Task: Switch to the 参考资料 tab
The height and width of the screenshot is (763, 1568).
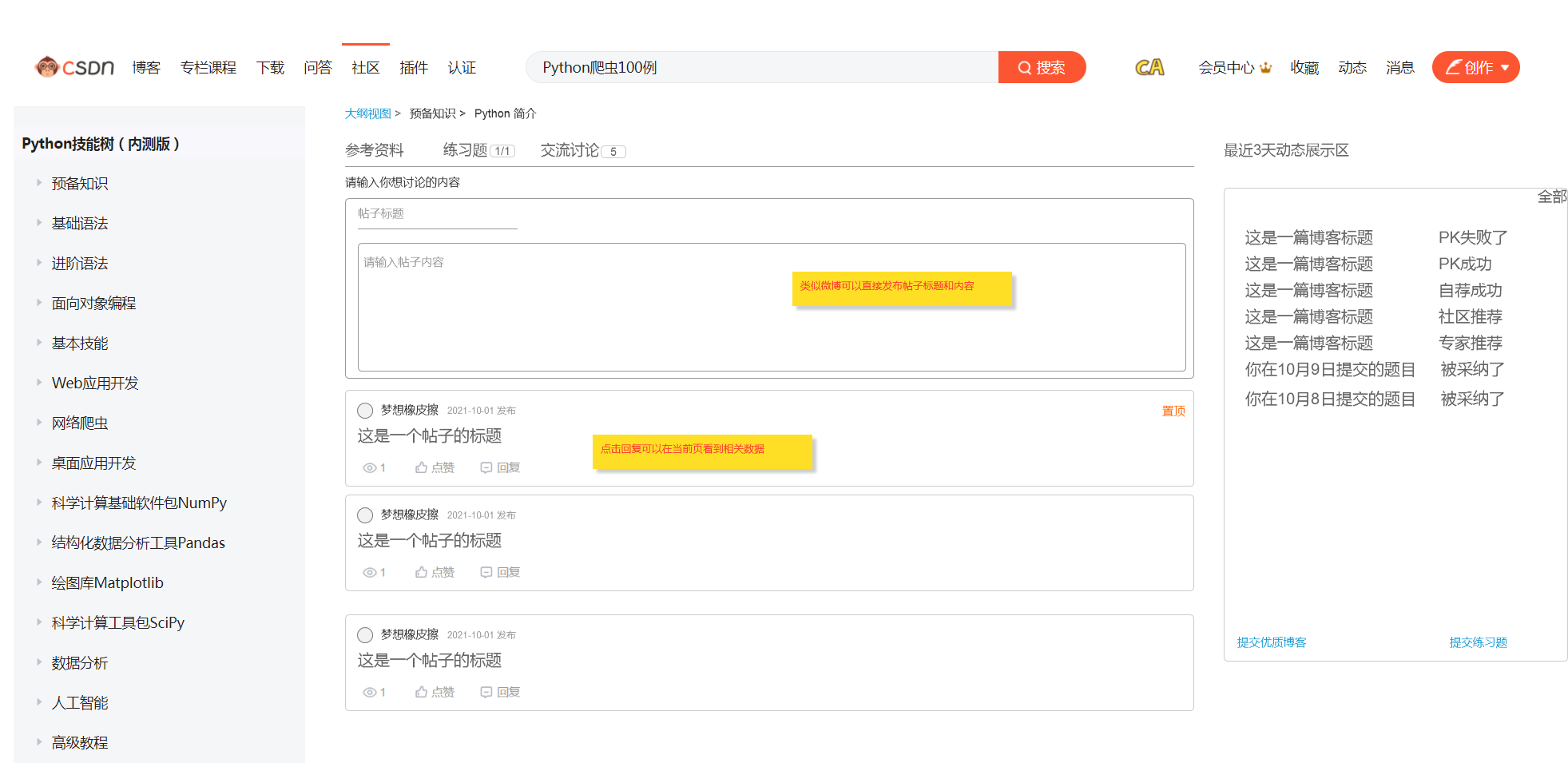Action: tap(375, 150)
